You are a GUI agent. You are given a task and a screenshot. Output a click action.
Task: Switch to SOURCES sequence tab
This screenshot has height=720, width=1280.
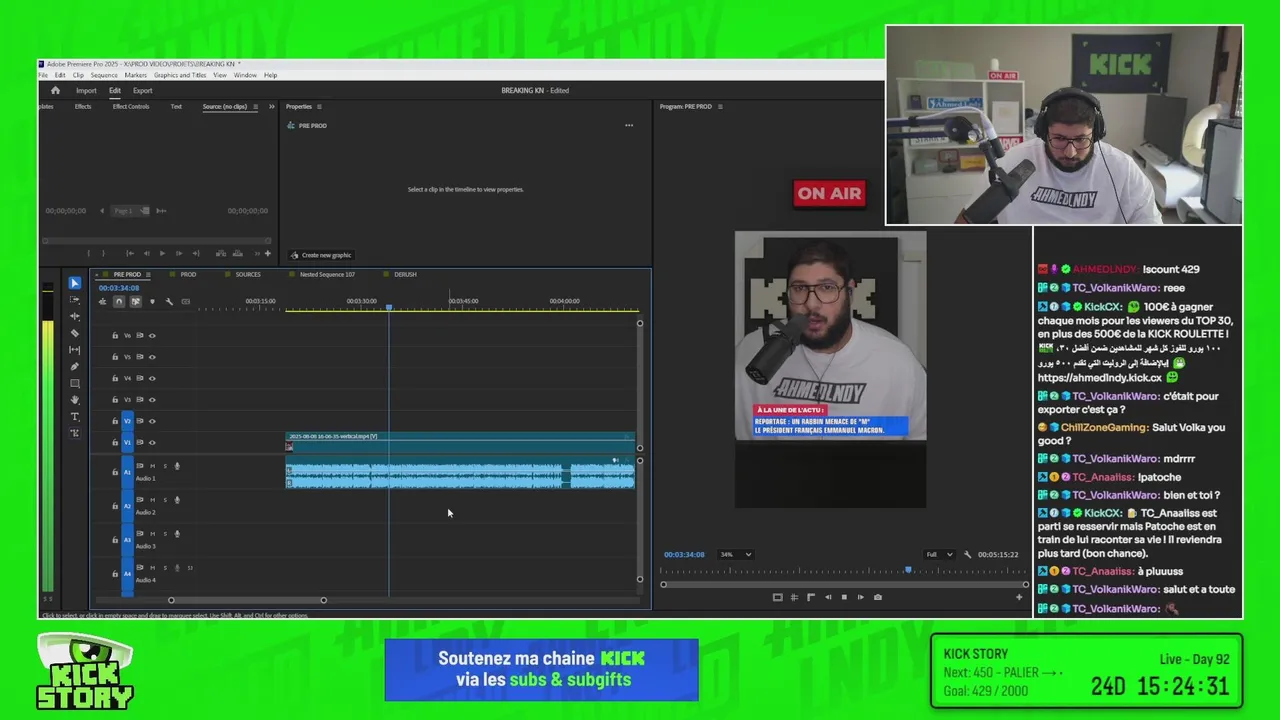pos(248,274)
